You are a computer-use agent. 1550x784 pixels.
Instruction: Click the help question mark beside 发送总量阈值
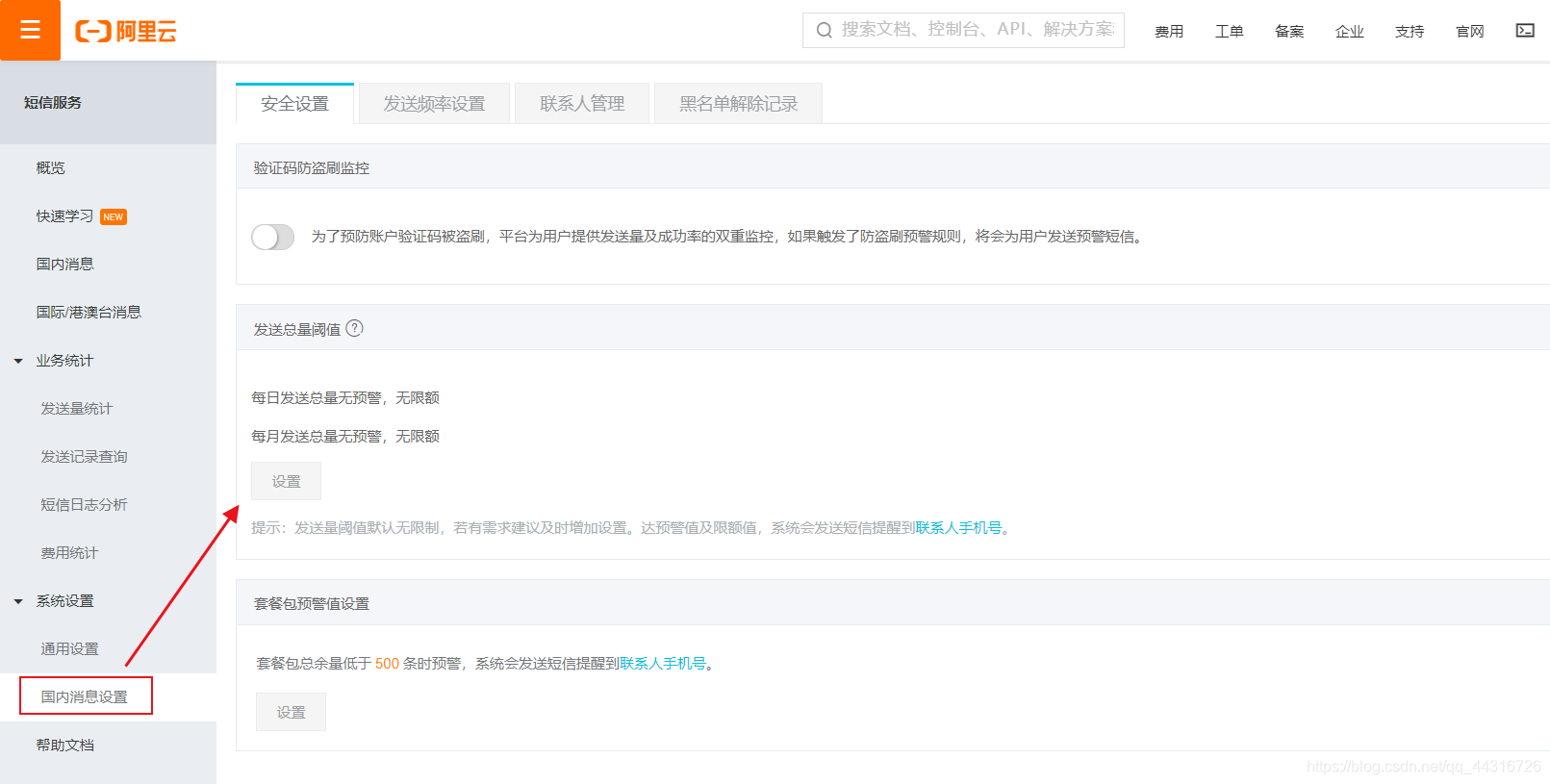pyautogui.click(x=355, y=328)
